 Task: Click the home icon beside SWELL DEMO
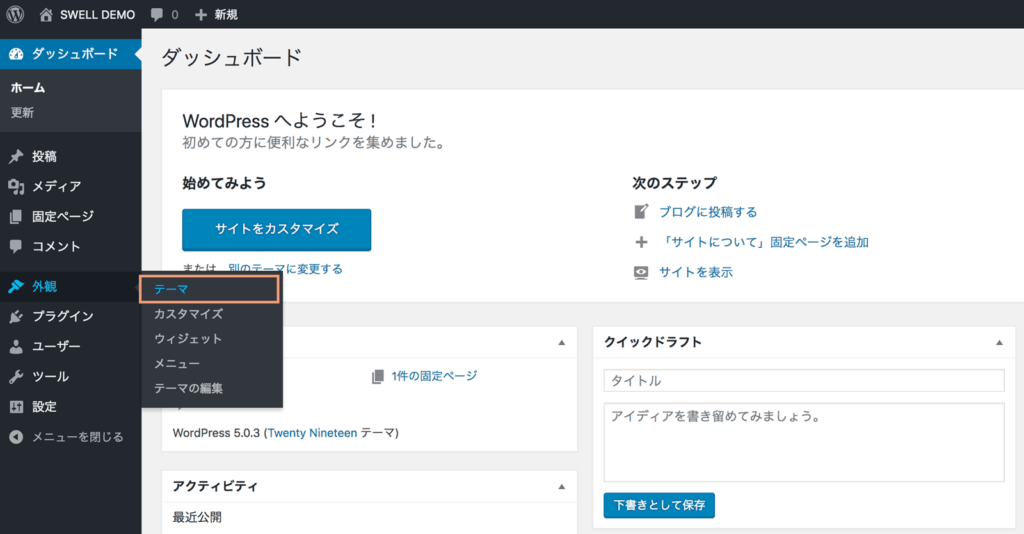pos(46,14)
